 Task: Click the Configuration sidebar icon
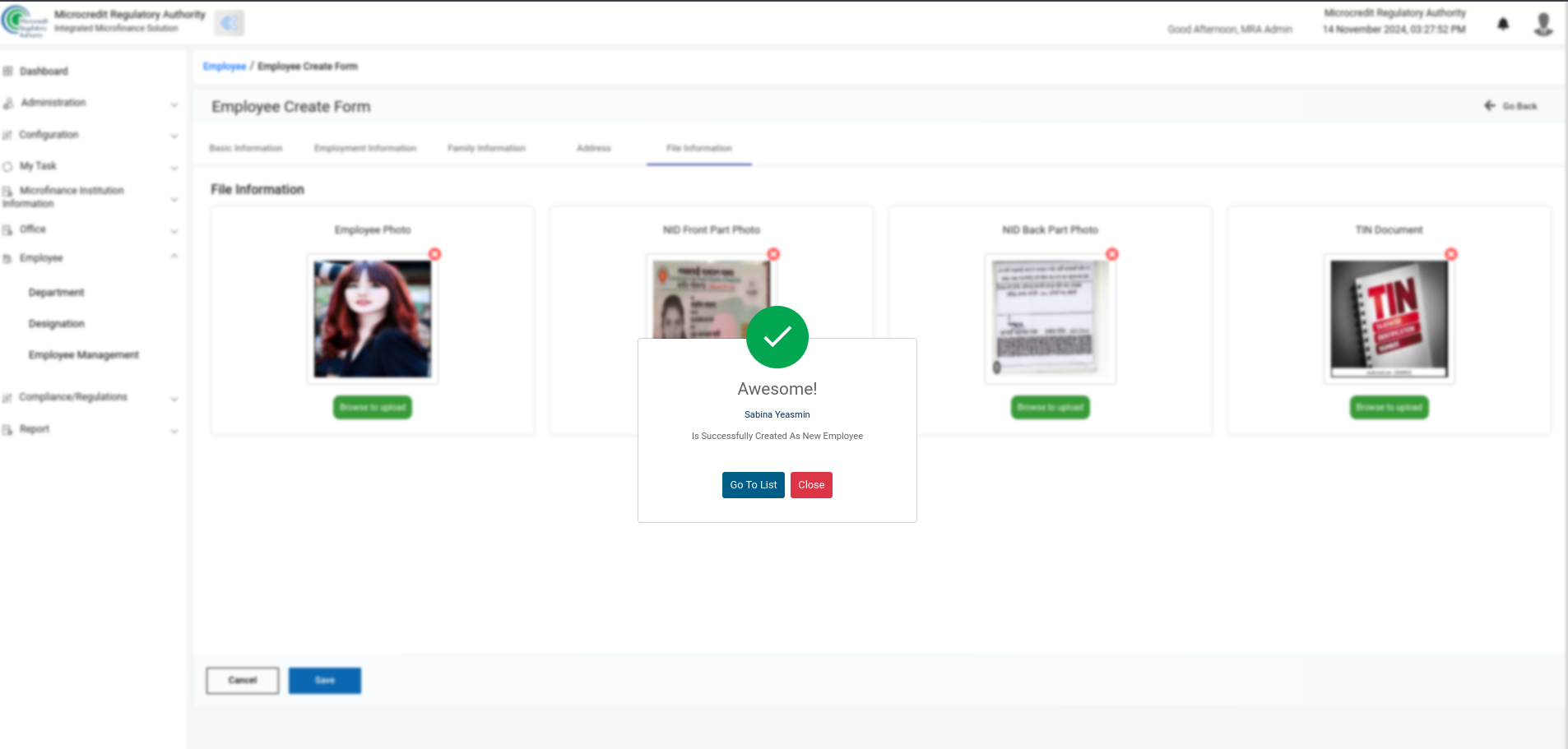[7, 135]
